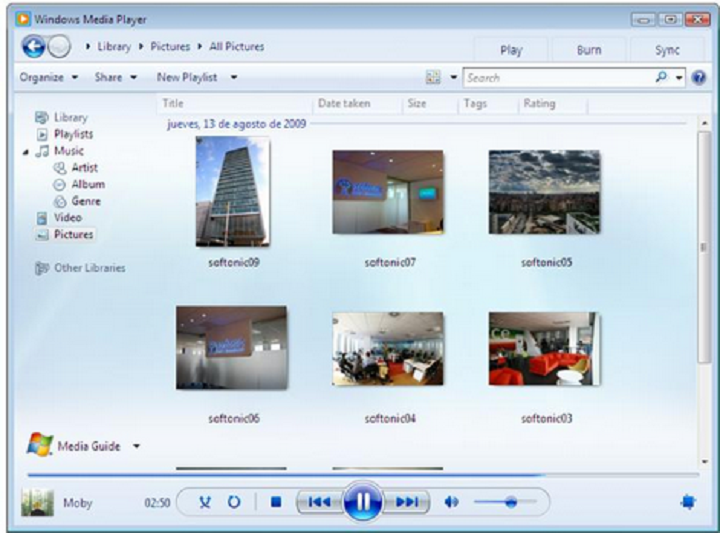Click the Moby album art thumbnail
Viewport: 720px width, 533px height.
[38, 502]
